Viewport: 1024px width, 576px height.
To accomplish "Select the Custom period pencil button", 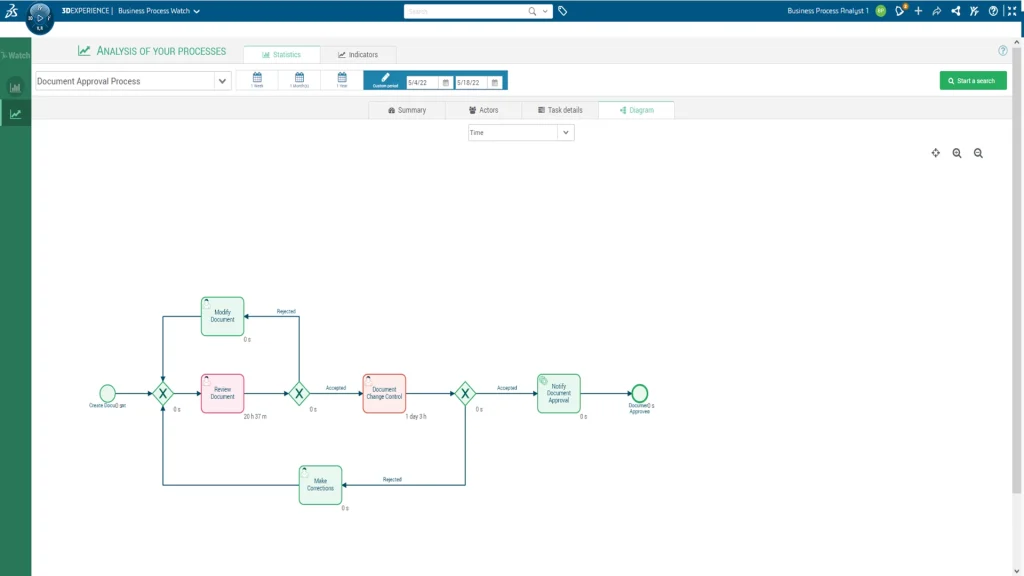I will [x=385, y=80].
